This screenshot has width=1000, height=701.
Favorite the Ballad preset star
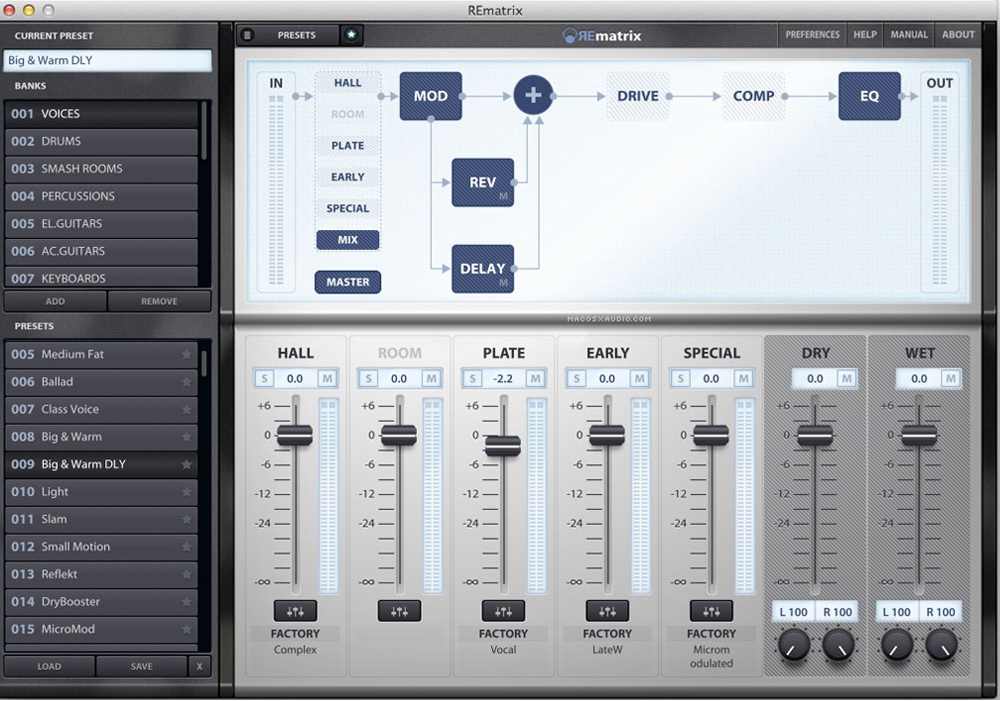pyautogui.click(x=186, y=381)
